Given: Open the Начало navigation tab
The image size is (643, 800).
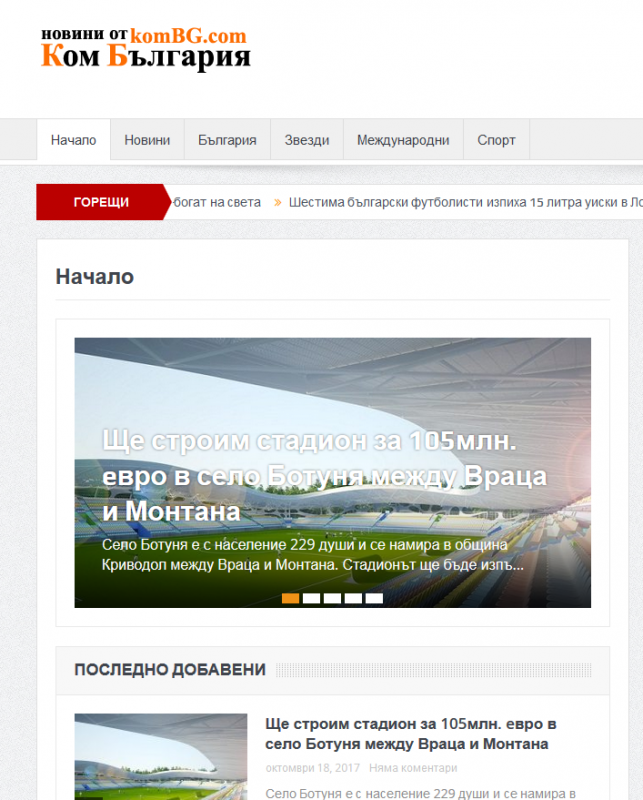Looking at the screenshot, I should click(x=73, y=140).
